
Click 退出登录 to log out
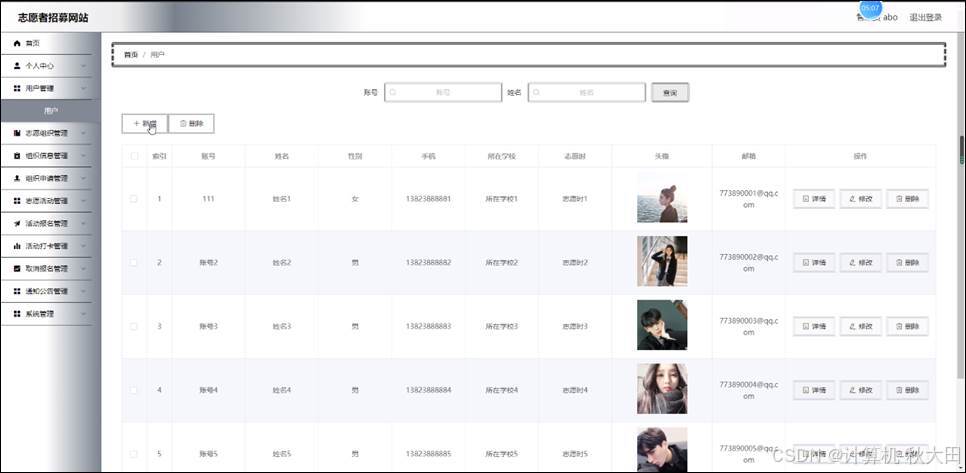[x=925, y=17]
